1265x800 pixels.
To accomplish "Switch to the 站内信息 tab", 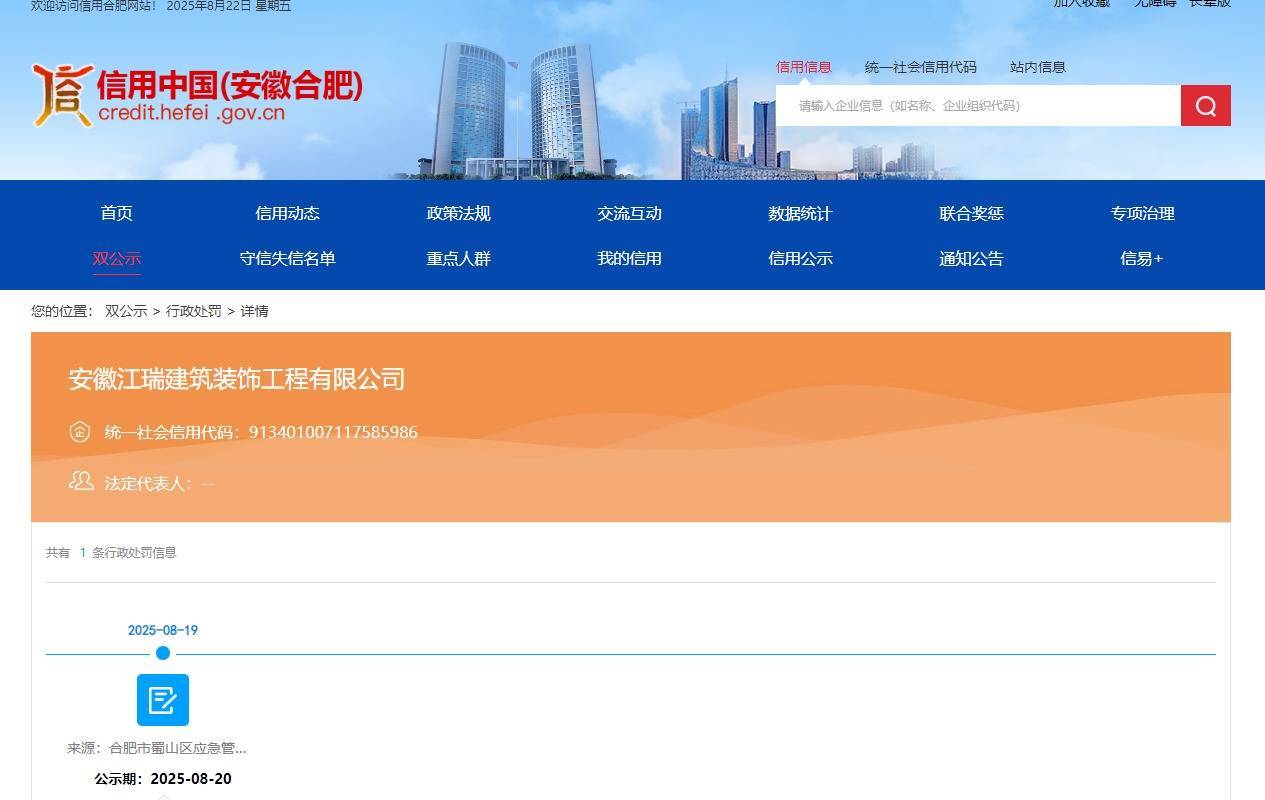I will [1038, 67].
